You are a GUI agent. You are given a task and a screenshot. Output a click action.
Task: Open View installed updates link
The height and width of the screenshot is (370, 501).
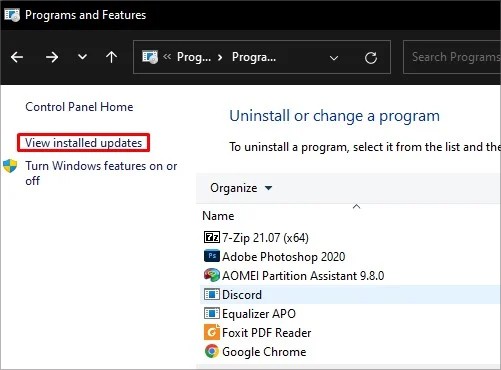tap(83, 143)
